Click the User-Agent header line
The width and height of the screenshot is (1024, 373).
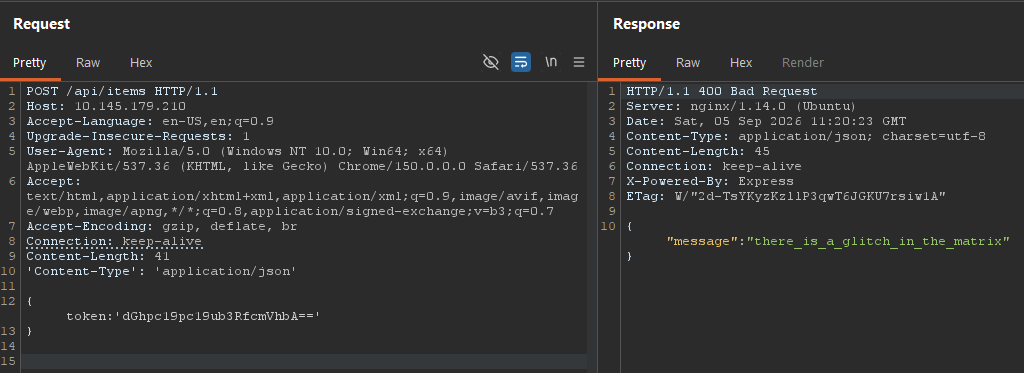tap(302, 159)
